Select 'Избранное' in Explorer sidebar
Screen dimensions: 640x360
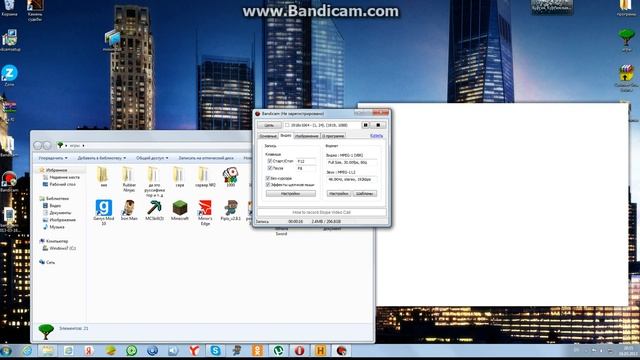tap(53, 170)
